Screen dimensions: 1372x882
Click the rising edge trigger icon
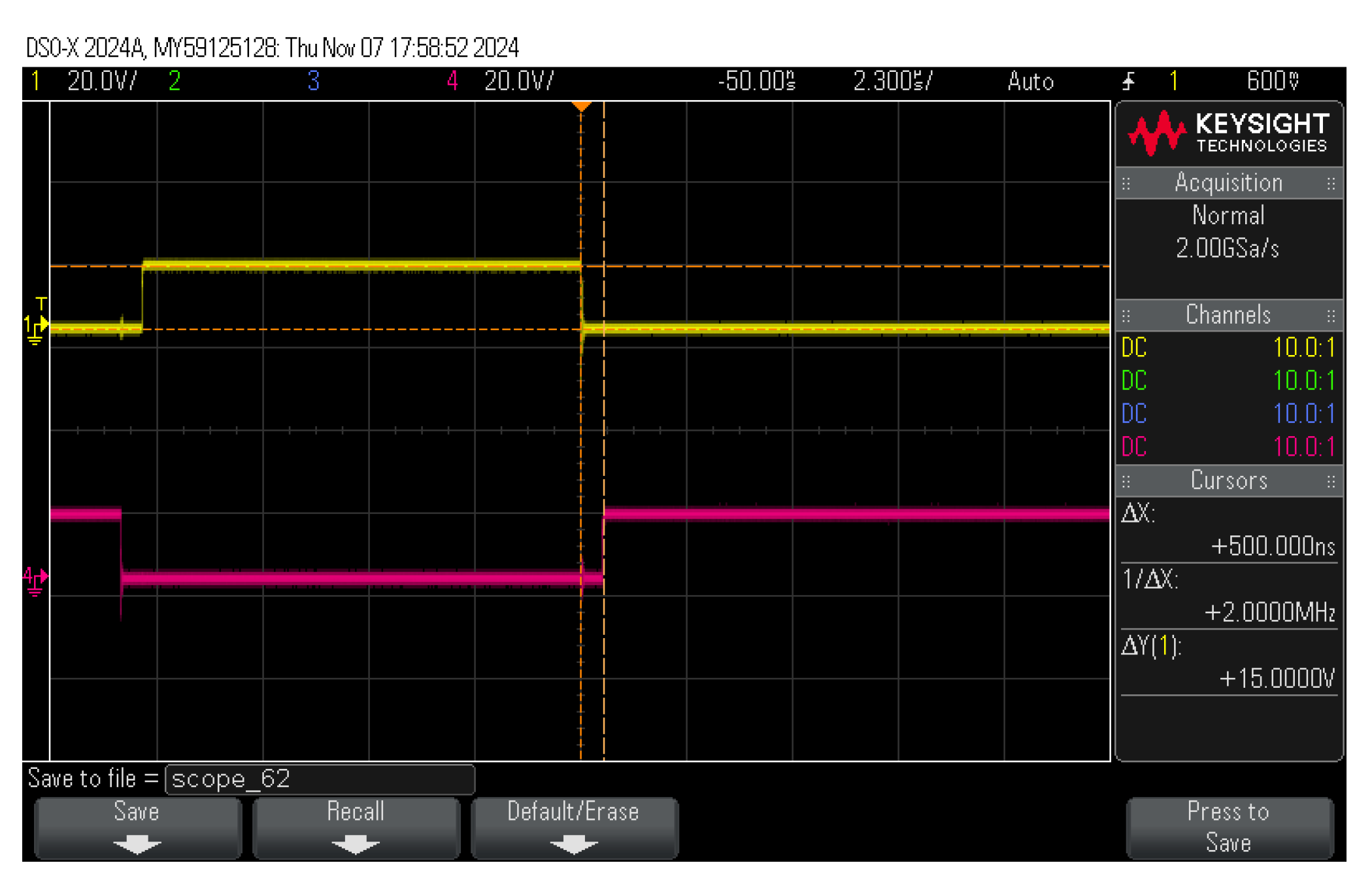pos(1129,82)
